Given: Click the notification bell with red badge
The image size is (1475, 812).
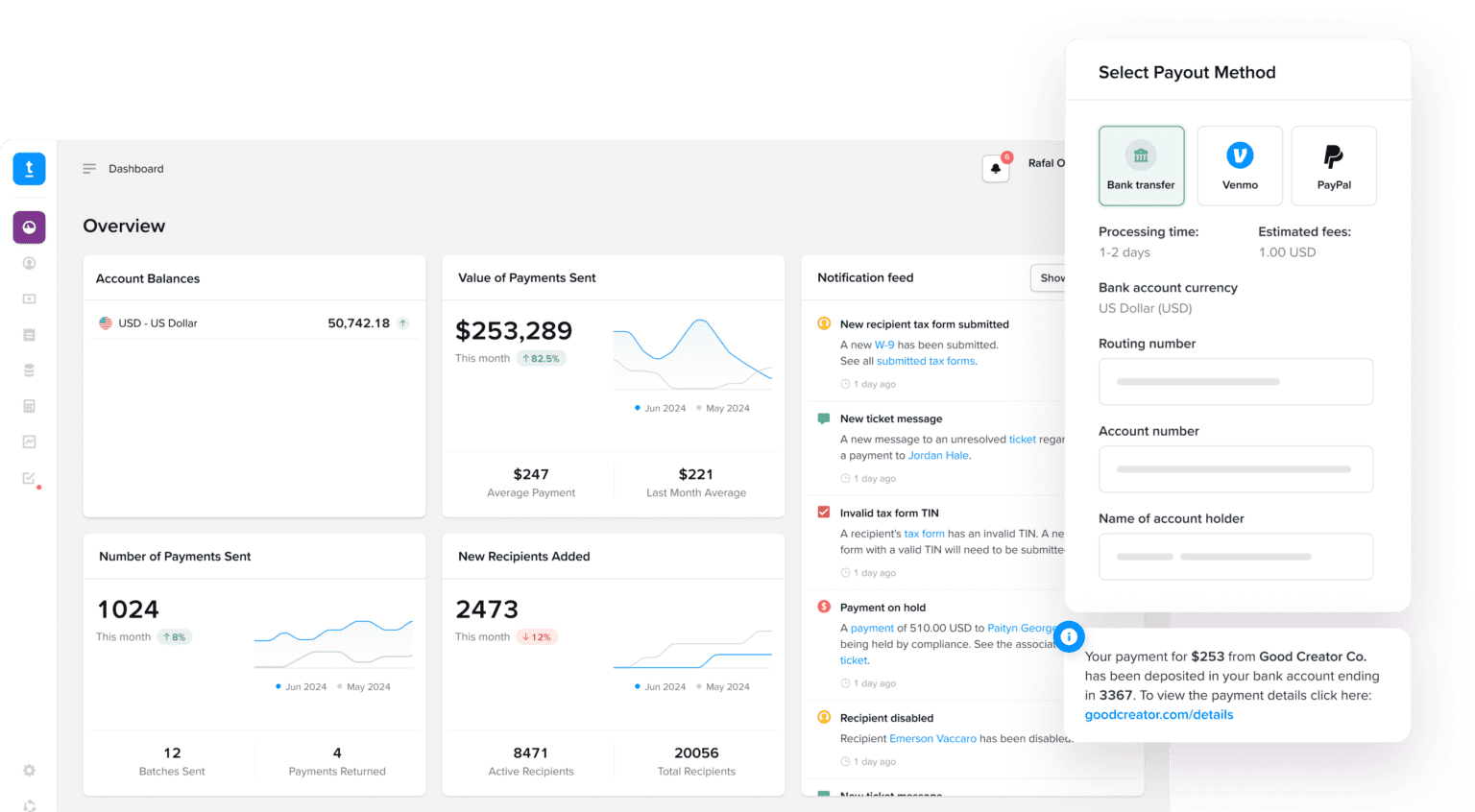Looking at the screenshot, I should pyautogui.click(x=996, y=169).
